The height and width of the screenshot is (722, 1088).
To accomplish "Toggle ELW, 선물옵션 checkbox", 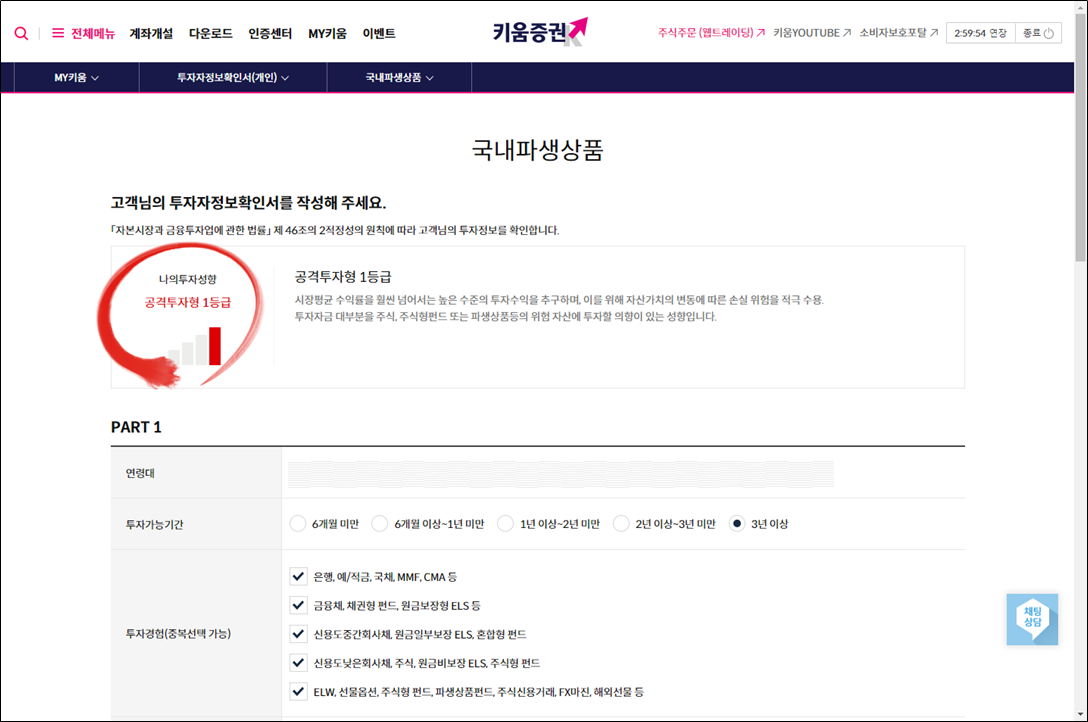I will pyautogui.click(x=298, y=691).
